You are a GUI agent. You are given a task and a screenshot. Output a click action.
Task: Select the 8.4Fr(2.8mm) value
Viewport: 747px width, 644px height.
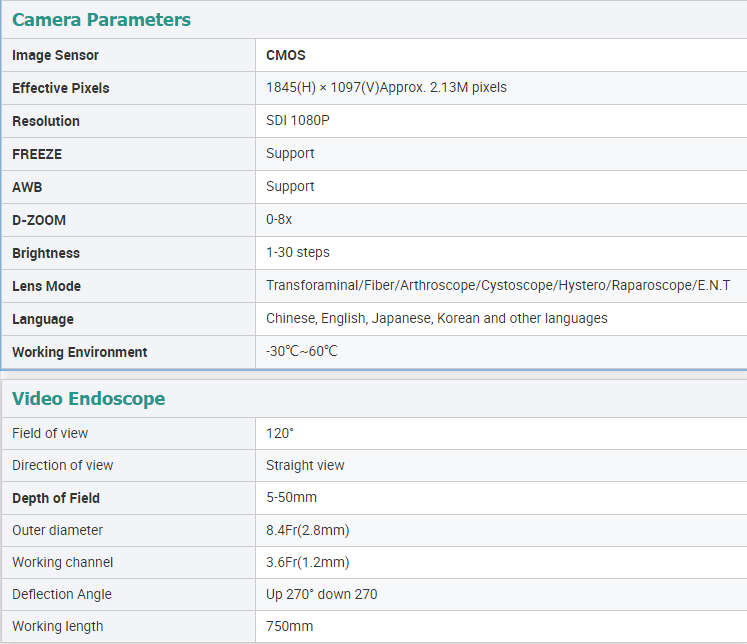pos(308,531)
